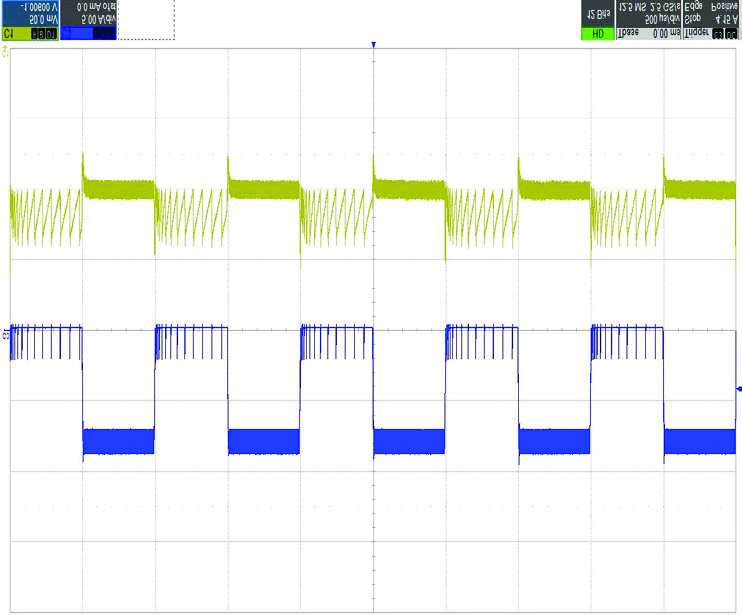The width and height of the screenshot is (742, 615).
Task: Open the blue C2 channel descriptor box
Action: [88, 20]
